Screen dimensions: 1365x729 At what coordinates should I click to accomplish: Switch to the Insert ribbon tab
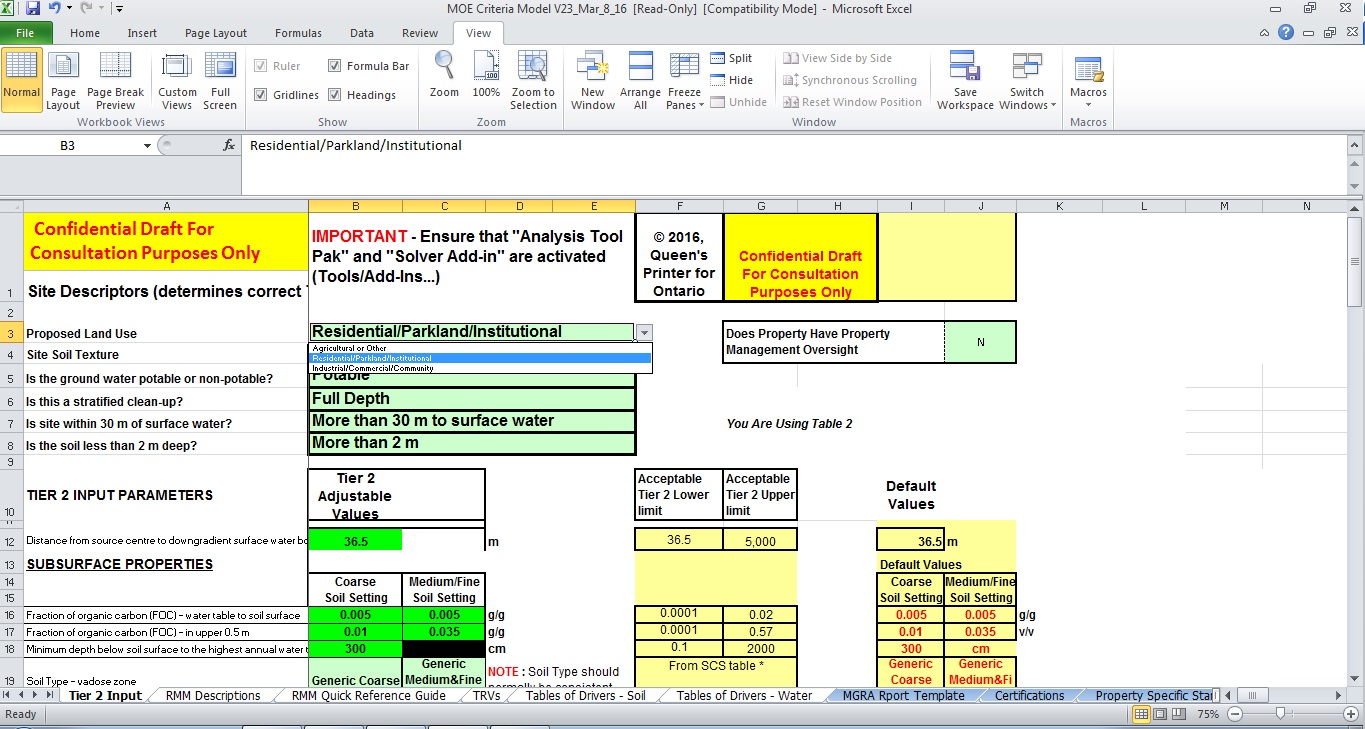142,33
